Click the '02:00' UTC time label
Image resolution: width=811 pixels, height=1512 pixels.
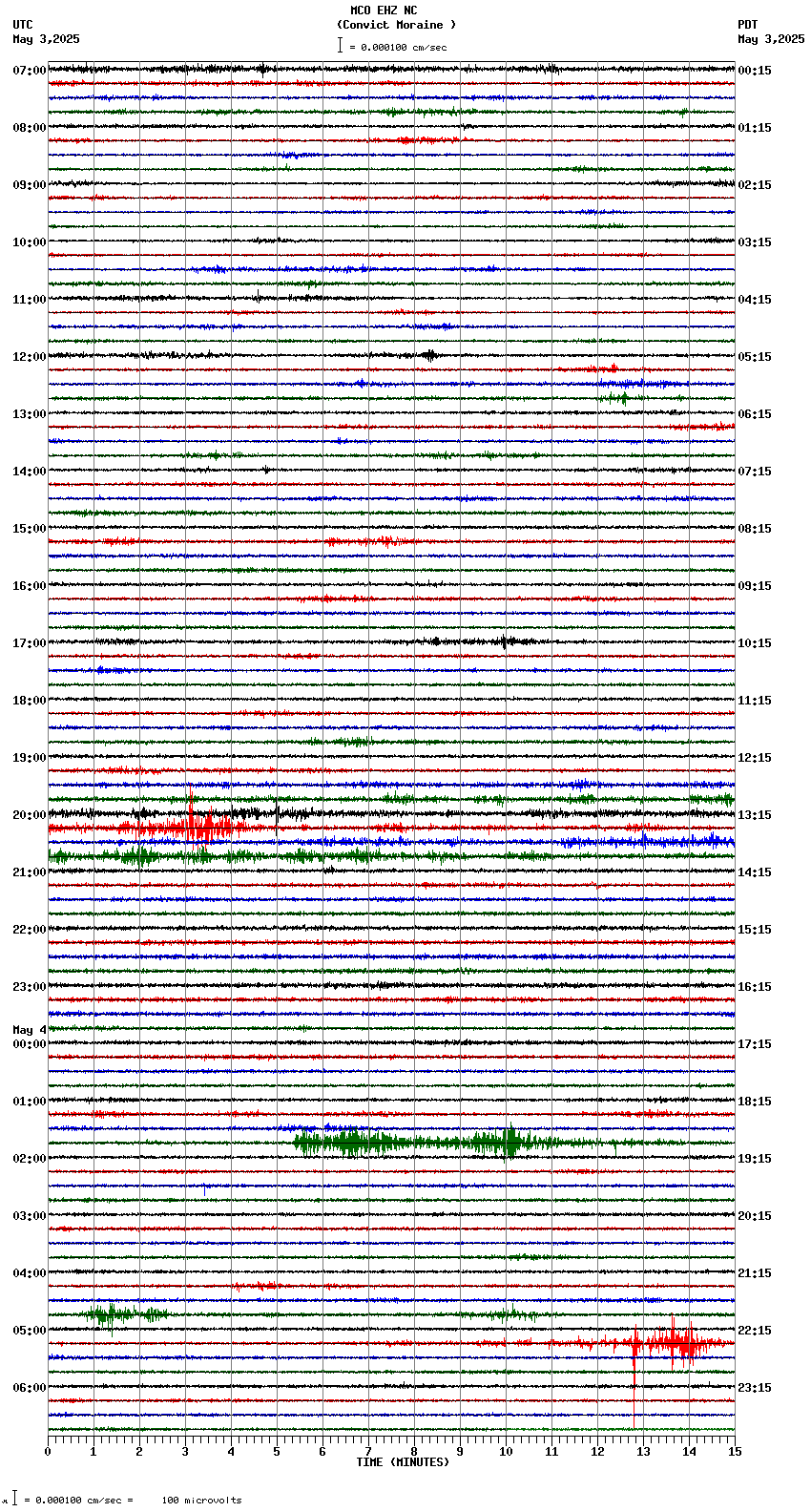tap(30, 1159)
